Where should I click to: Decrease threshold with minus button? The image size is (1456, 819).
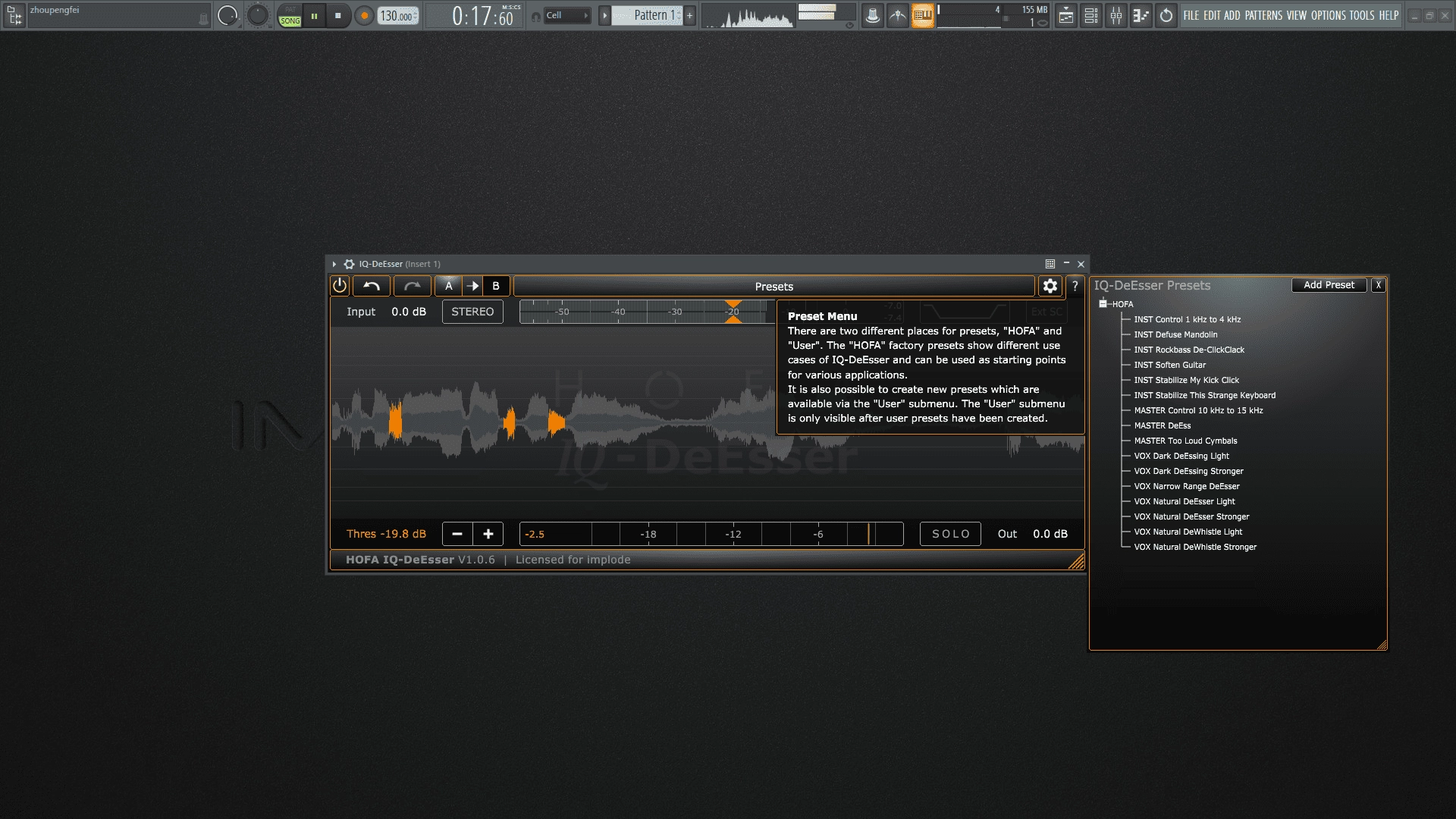click(x=457, y=534)
